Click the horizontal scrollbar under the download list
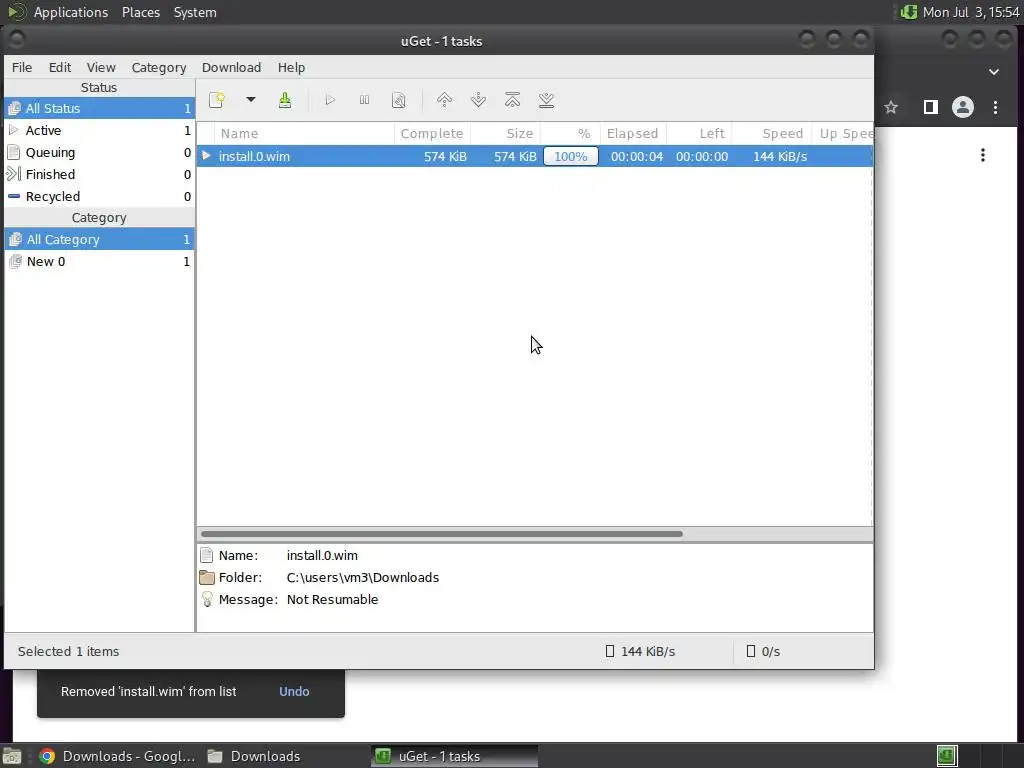1024x768 pixels. 441,534
